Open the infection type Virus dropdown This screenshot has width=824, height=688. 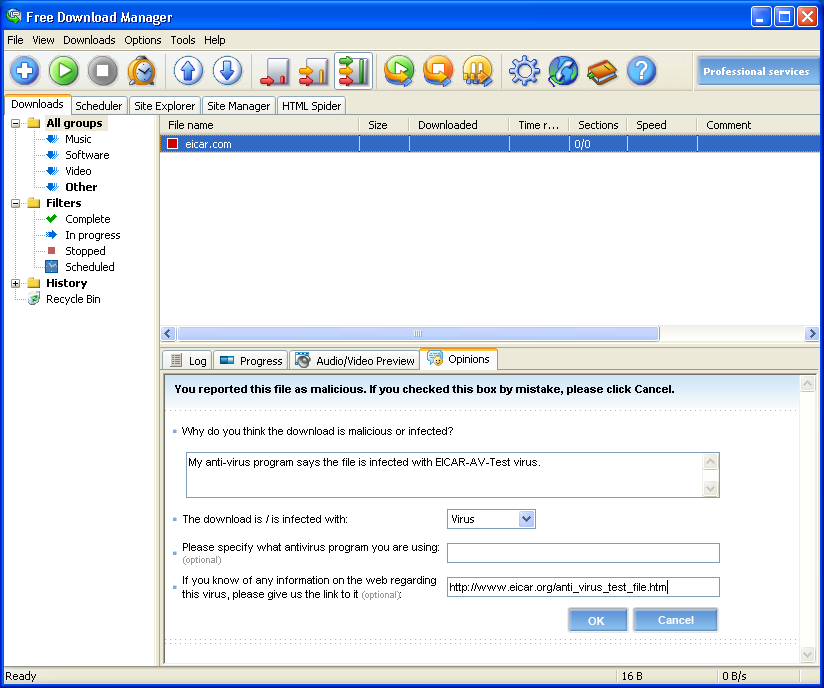coord(527,519)
